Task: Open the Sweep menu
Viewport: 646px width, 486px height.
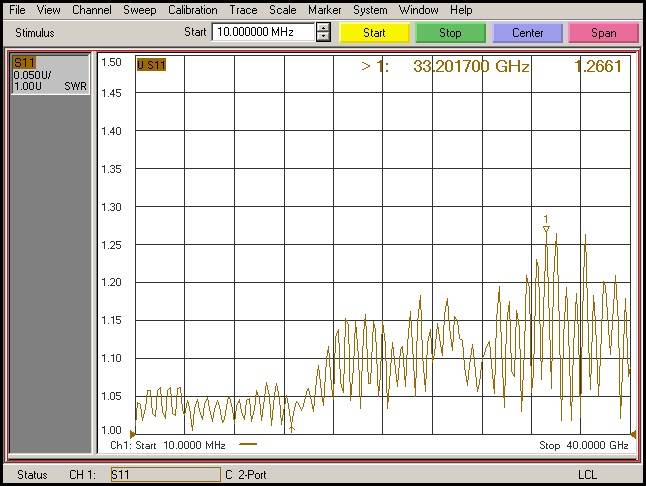Action: pos(140,10)
